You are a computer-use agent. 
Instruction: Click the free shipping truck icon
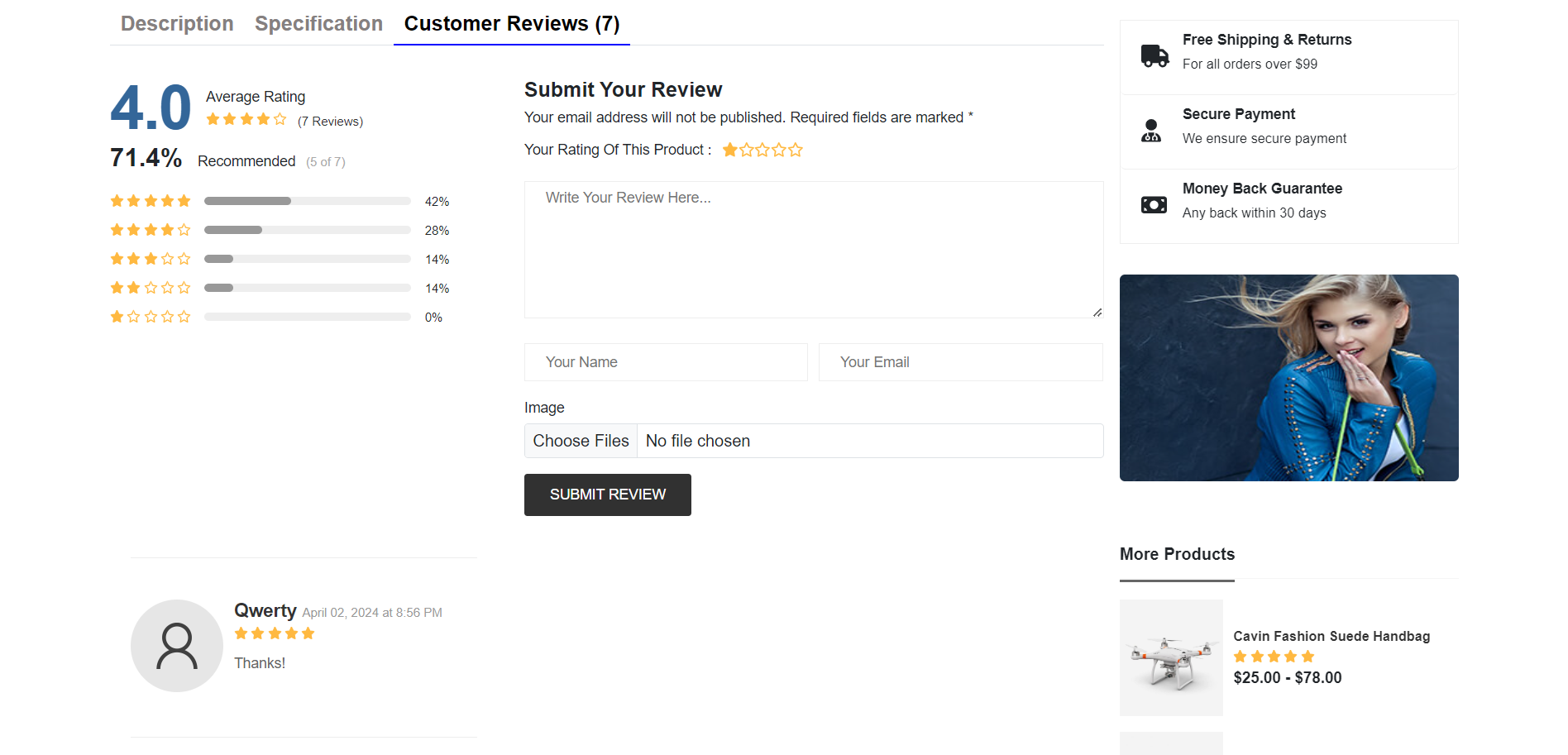point(1154,55)
